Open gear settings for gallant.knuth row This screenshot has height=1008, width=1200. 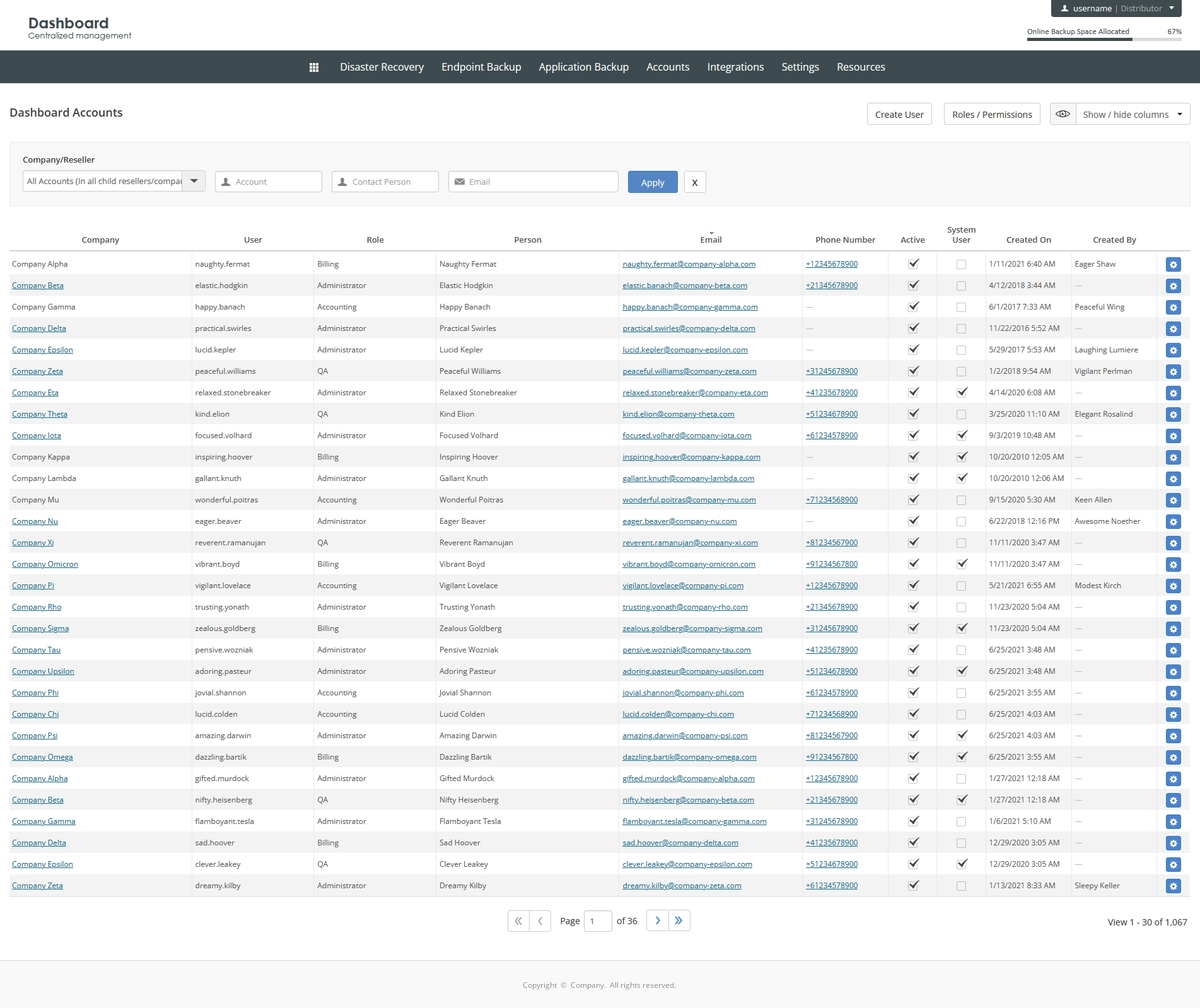[x=1173, y=479]
